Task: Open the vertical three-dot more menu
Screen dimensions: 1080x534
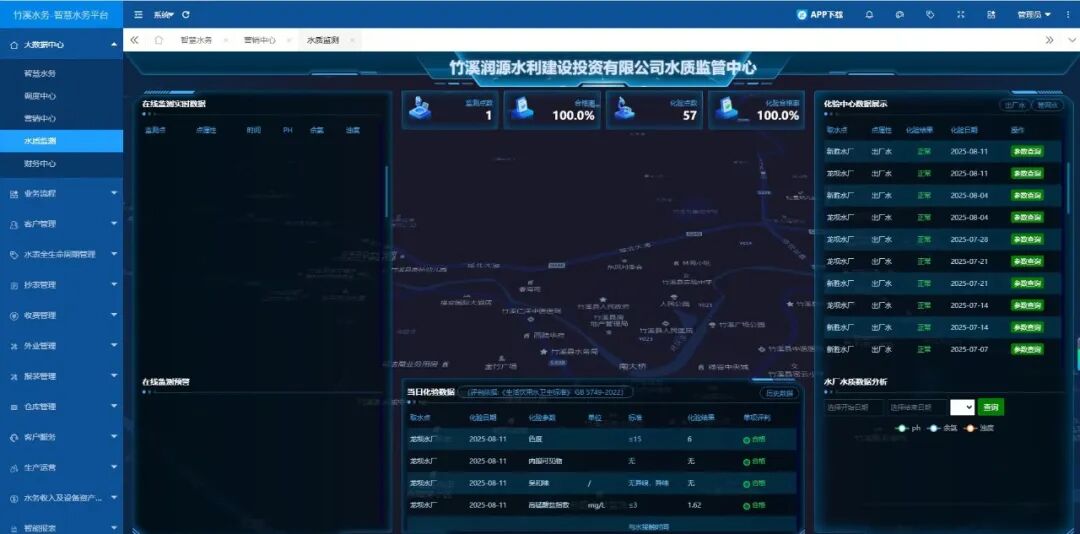Action: pos(1068,14)
